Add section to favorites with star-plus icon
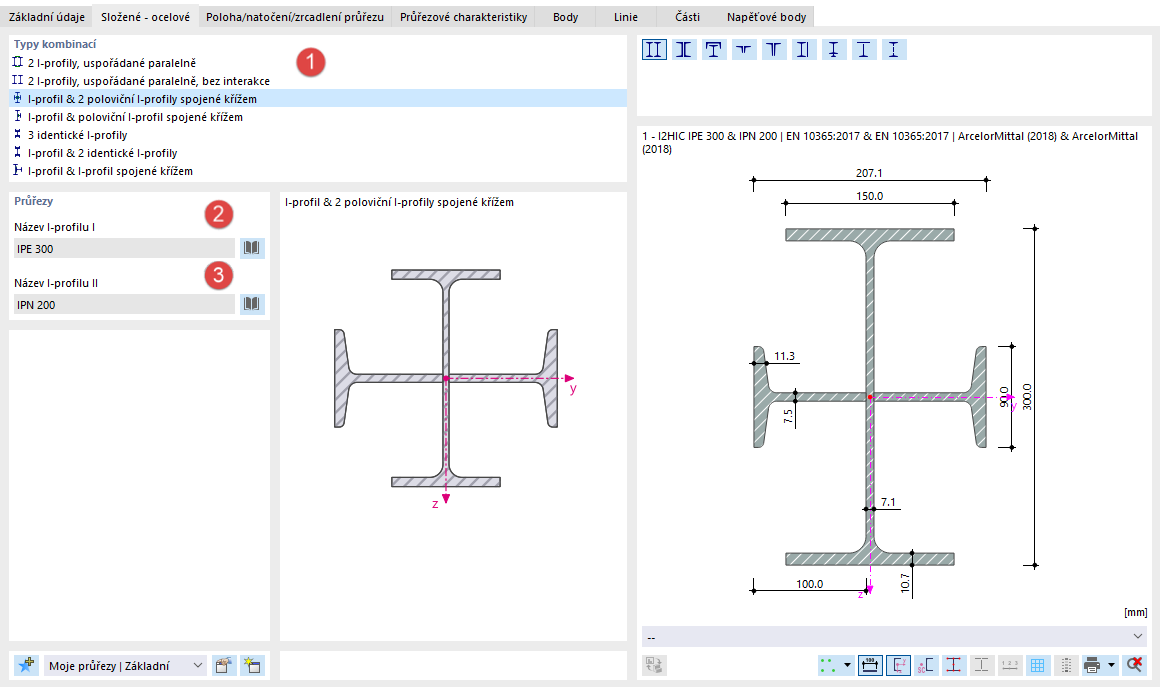1160x687 pixels. tap(27, 665)
